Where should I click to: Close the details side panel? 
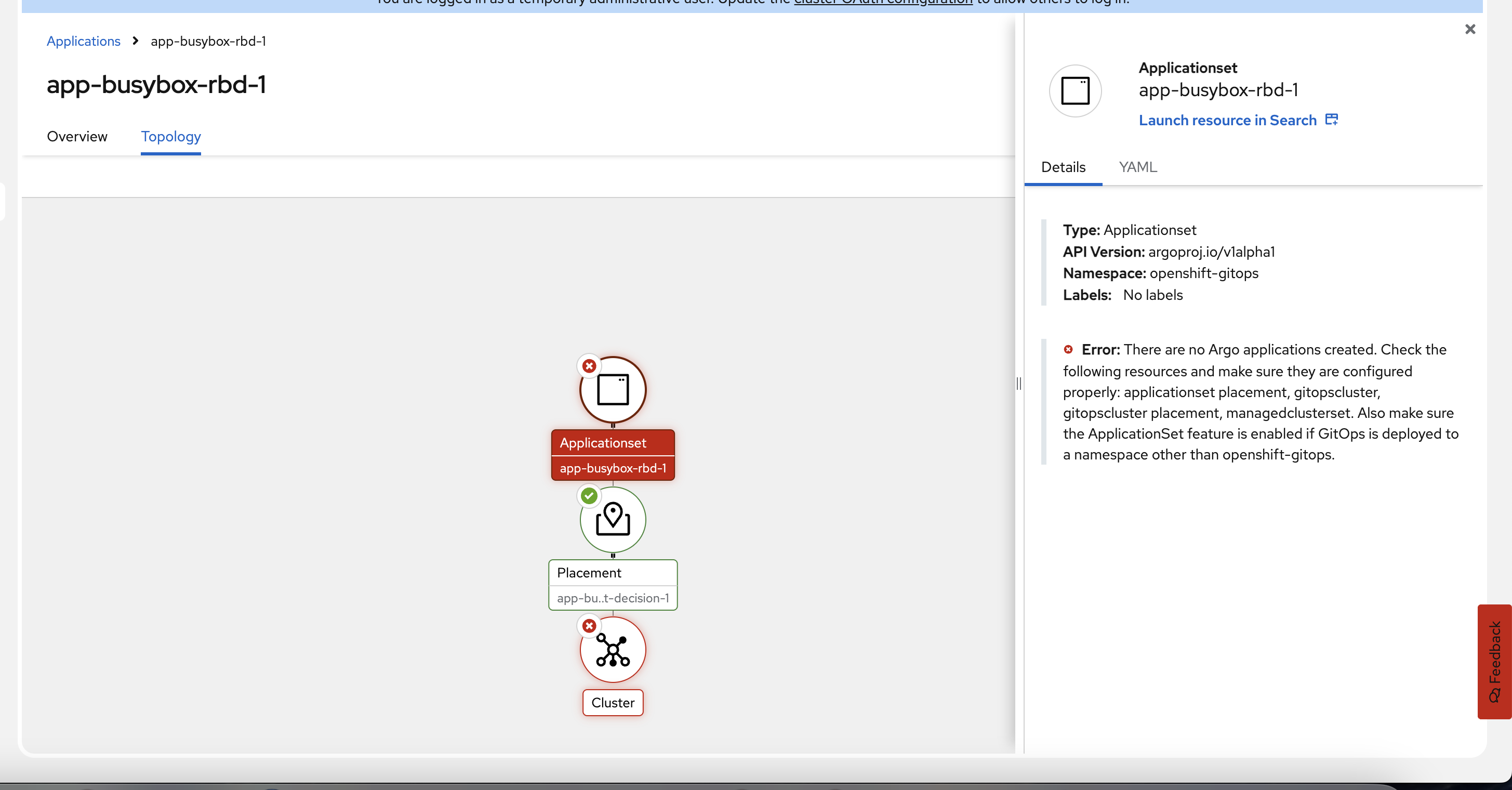tap(1470, 29)
